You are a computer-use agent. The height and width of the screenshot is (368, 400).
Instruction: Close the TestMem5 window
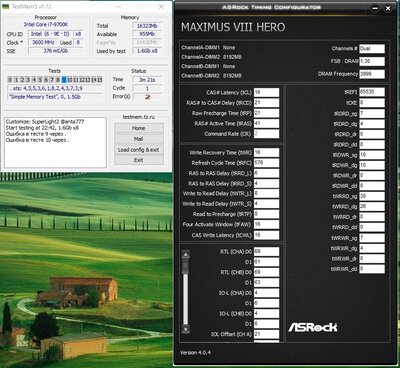(x=161, y=7)
